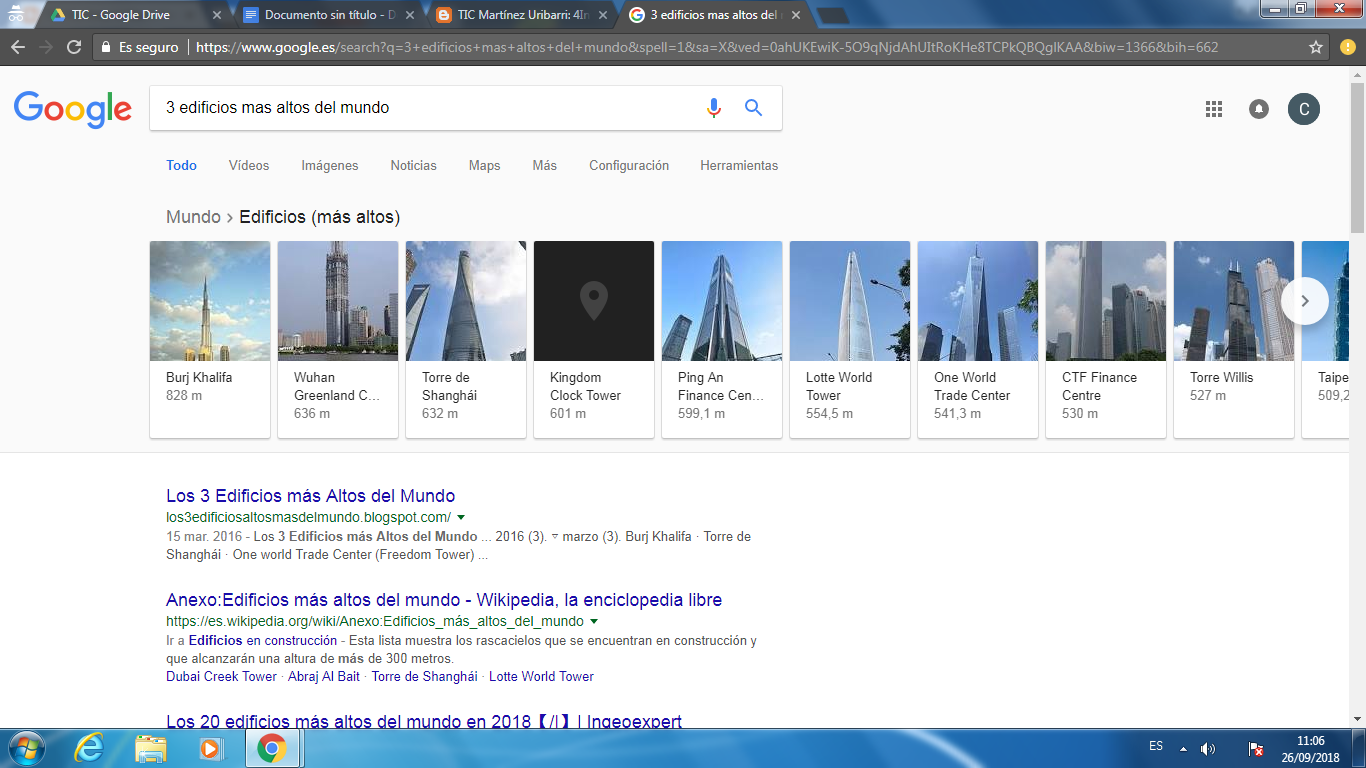Open the Abraj Al Bait sitelink
Screen dimensions: 1366x768
pos(324,677)
